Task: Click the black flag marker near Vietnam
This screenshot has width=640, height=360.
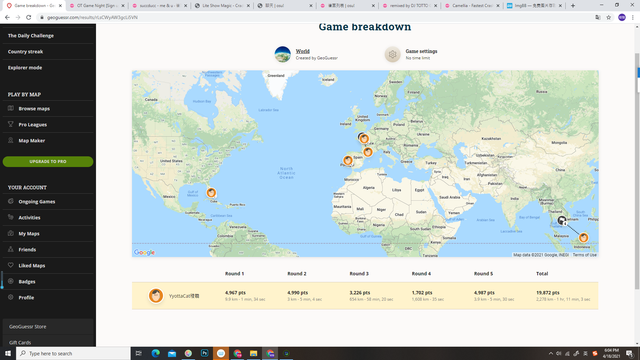Action: pyautogui.click(x=562, y=221)
